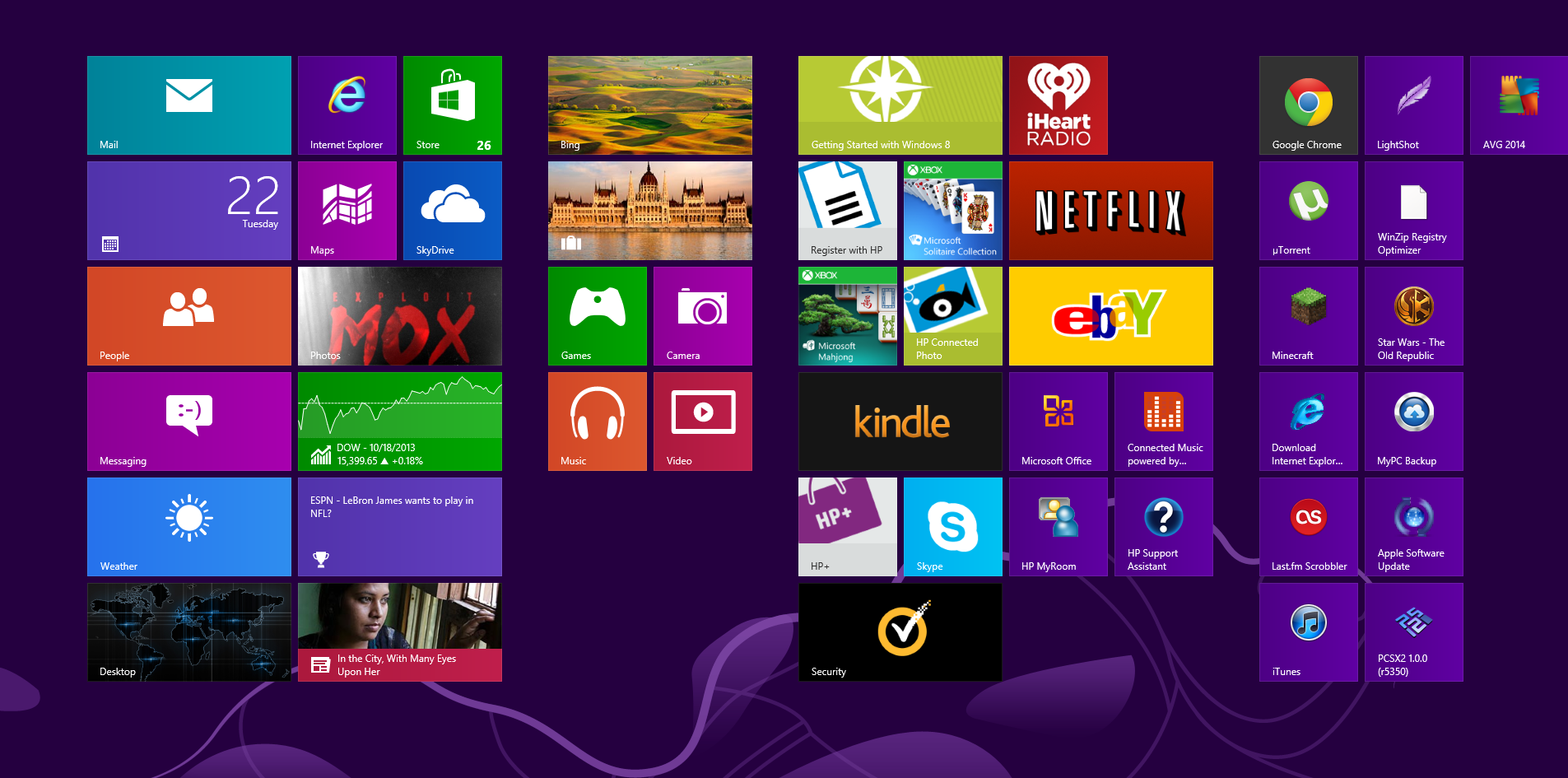Screen dimensions: 1568x778
Task: Open the Desktop world map tile
Action: point(188,631)
